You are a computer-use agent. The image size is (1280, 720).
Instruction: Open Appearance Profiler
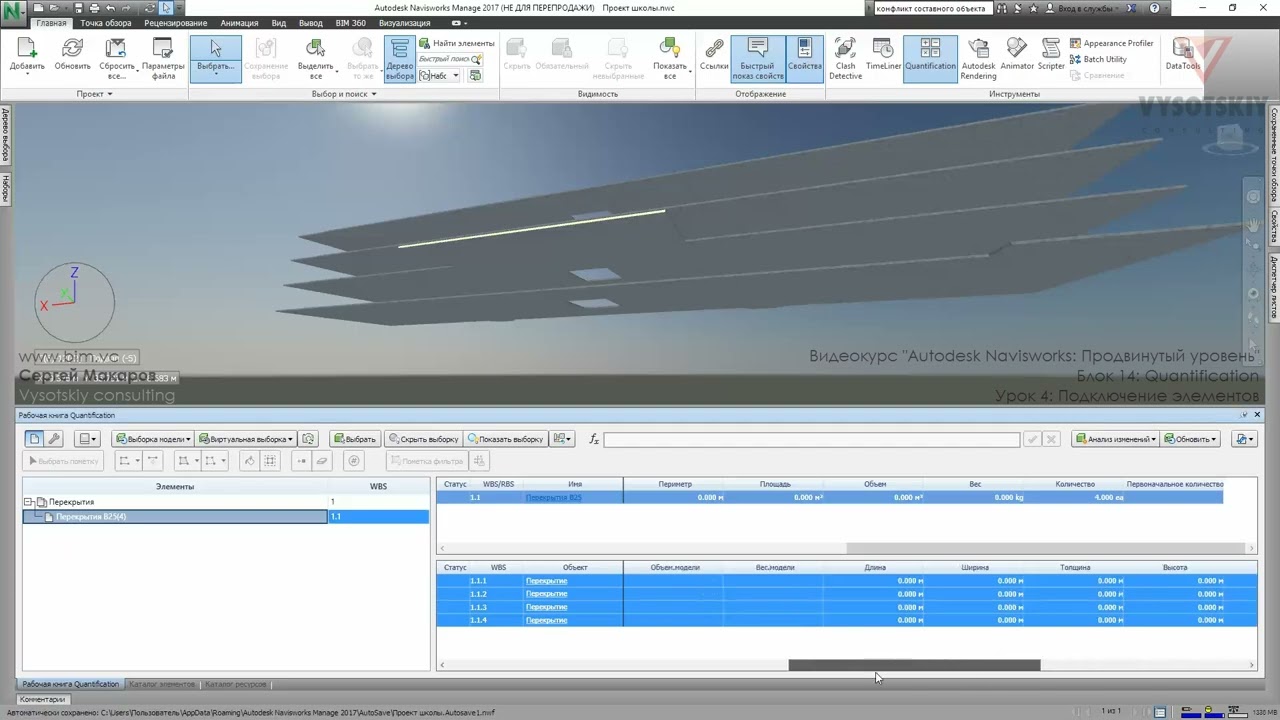pyautogui.click(x=1111, y=43)
